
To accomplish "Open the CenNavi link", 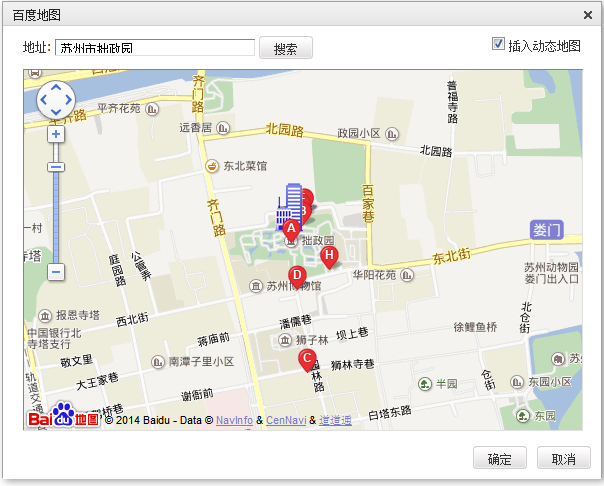I will click(286, 420).
